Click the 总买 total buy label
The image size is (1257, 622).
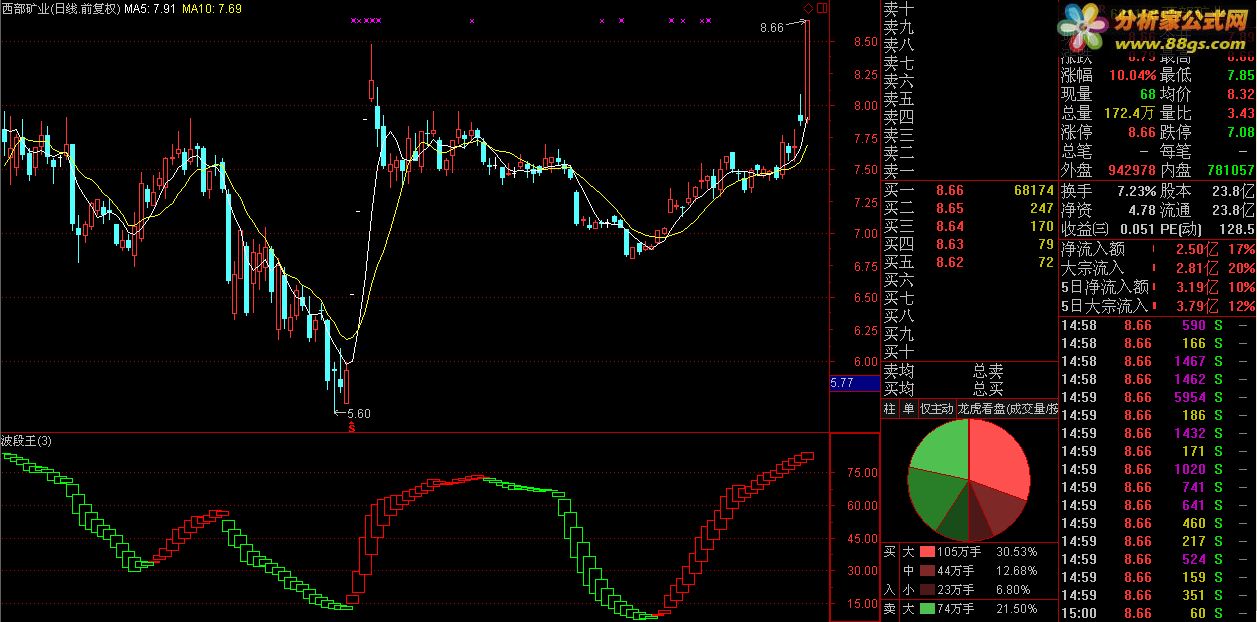(988, 388)
